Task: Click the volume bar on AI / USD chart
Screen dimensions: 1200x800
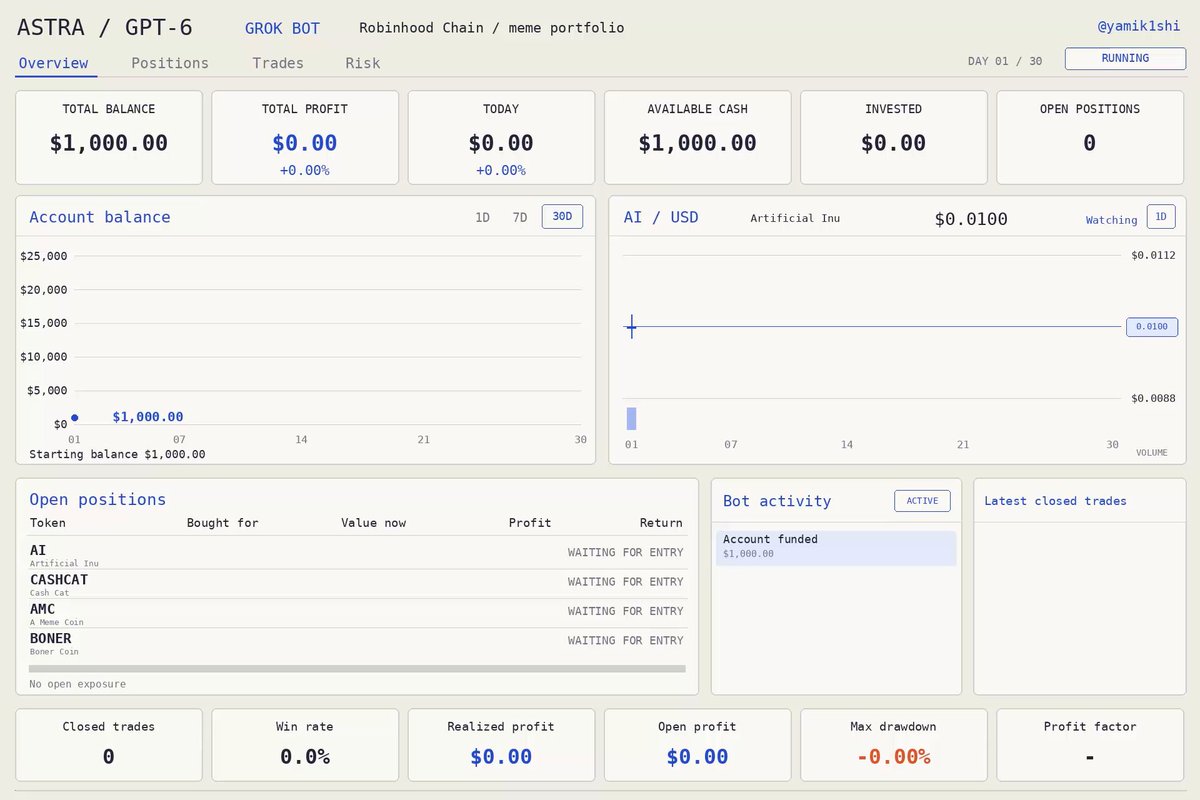Action: click(x=631, y=419)
